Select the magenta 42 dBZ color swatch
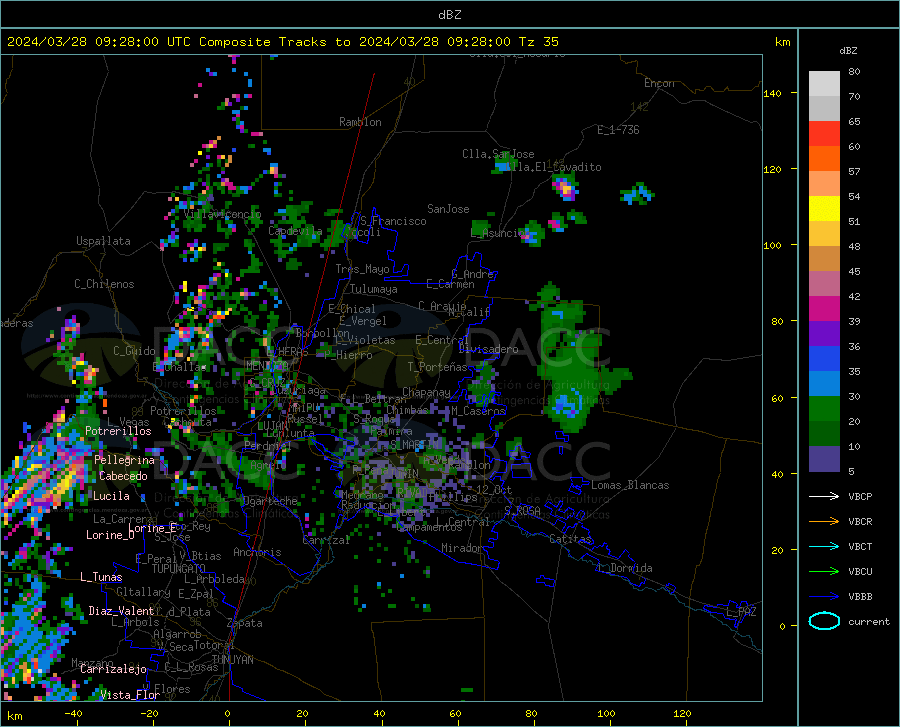Viewport: 900px width, 727px height. click(824, 309)
